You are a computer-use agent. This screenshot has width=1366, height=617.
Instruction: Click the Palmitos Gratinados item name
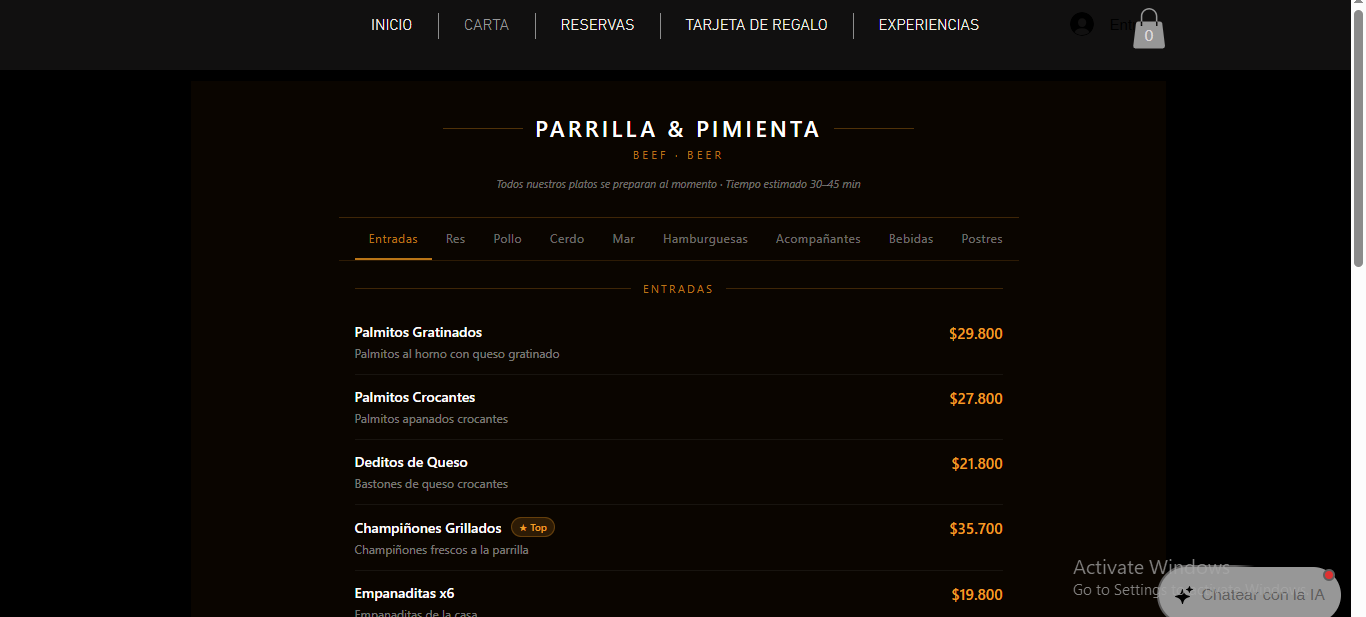tap(418, 332)
